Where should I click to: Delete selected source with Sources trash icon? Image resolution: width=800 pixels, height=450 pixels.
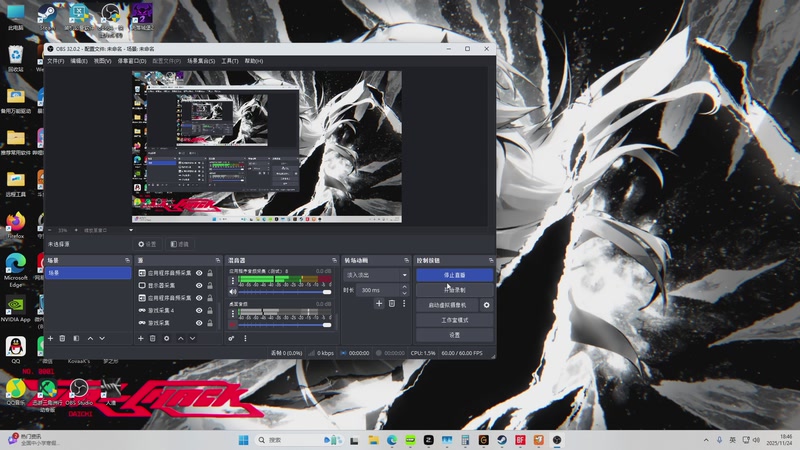[x=153, y=338]
